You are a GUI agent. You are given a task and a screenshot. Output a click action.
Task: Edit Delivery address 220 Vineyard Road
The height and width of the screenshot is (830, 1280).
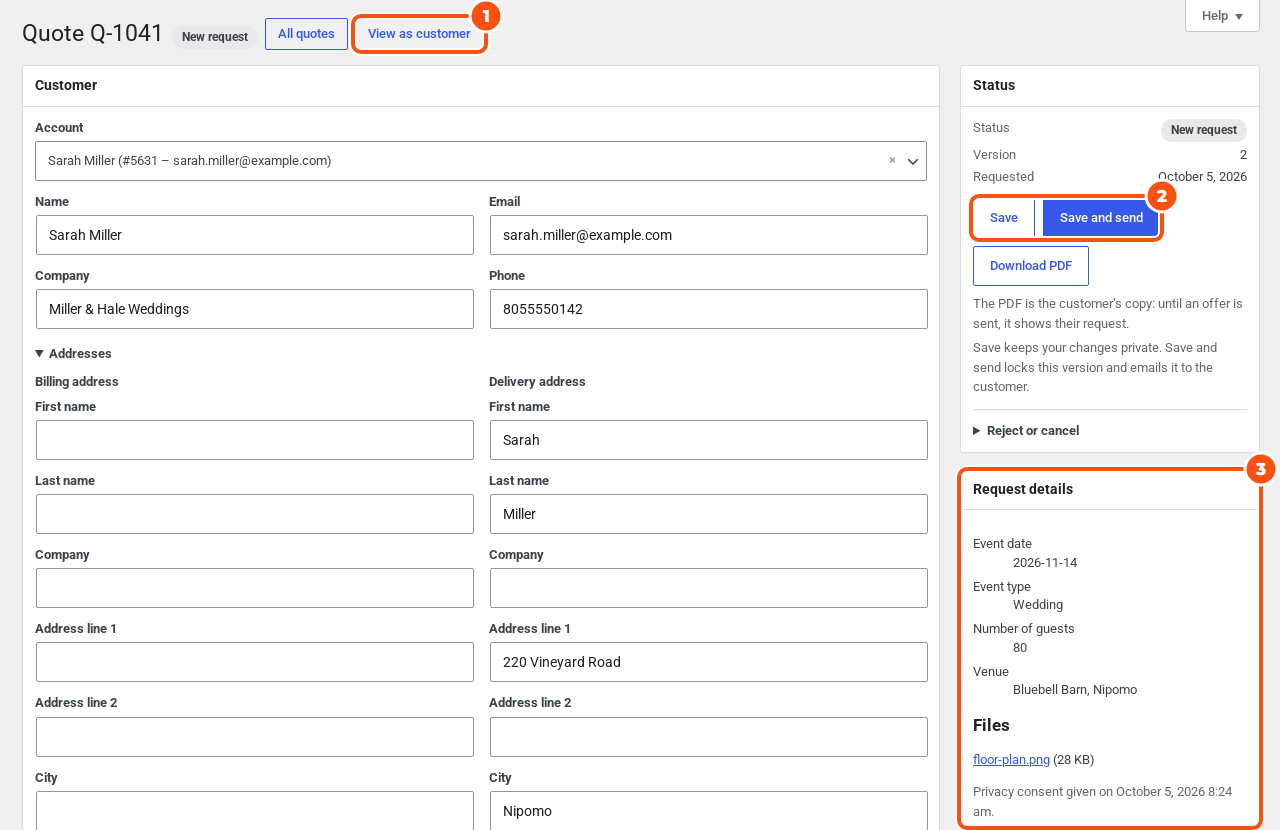click(709, 662)
